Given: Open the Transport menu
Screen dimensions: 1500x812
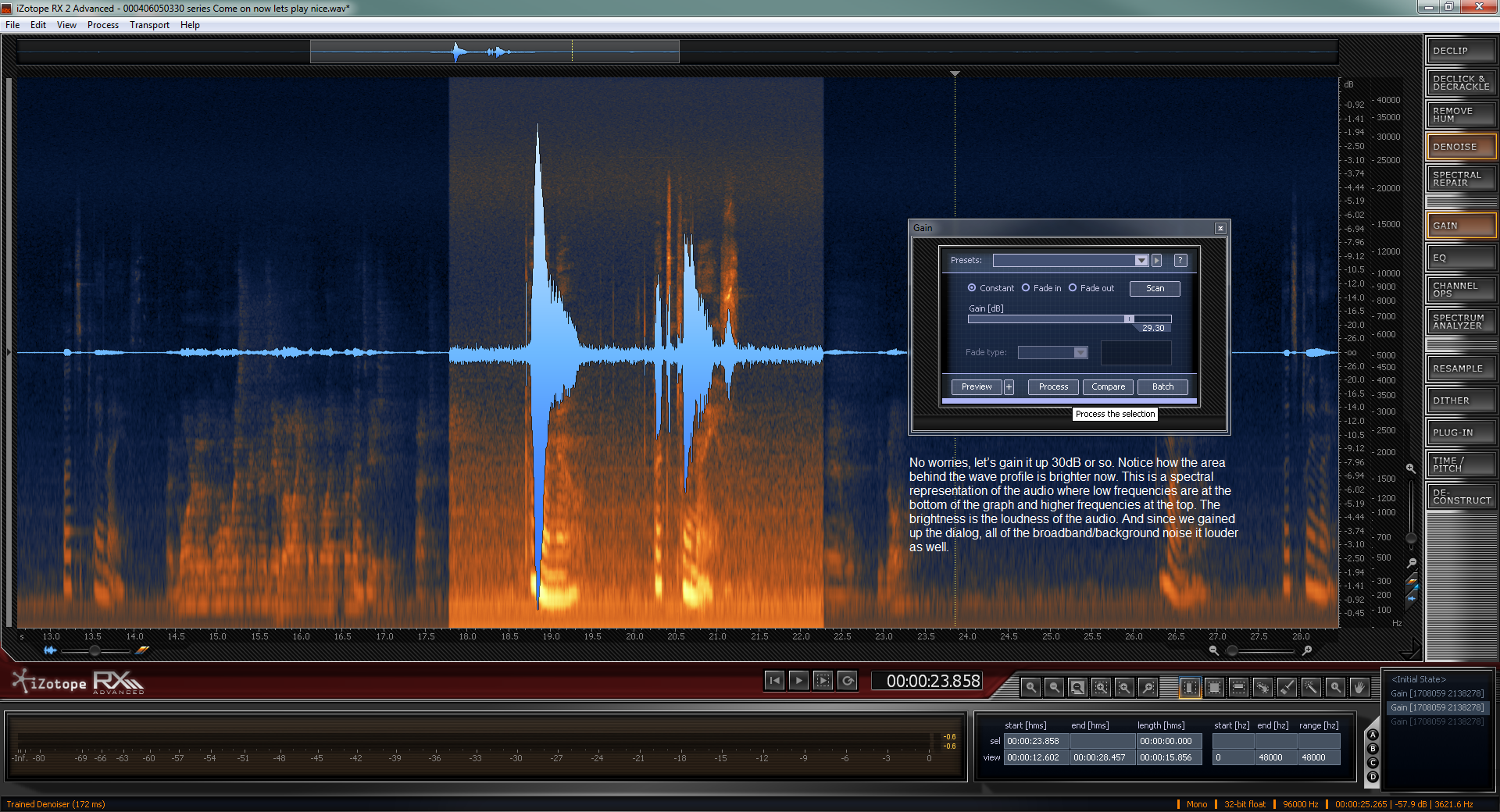Looking at the screenshot, I should coord(149,25).
